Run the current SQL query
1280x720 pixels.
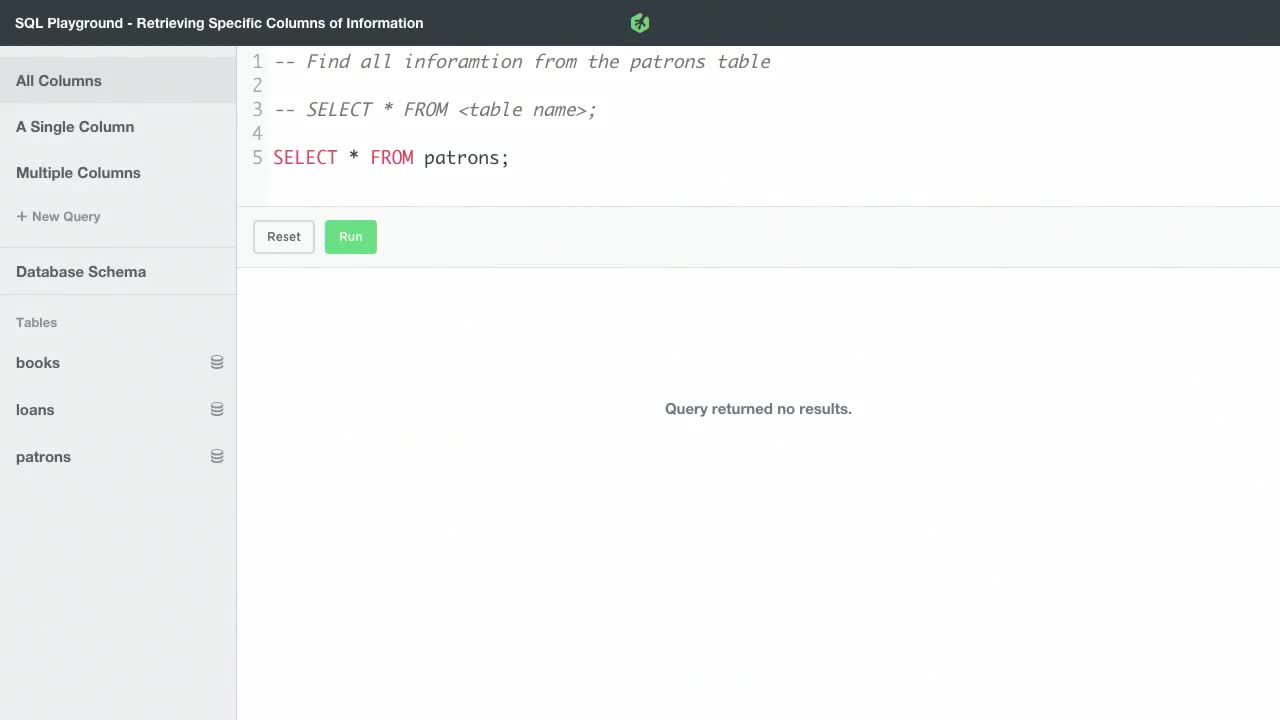[x=350, y=236]
